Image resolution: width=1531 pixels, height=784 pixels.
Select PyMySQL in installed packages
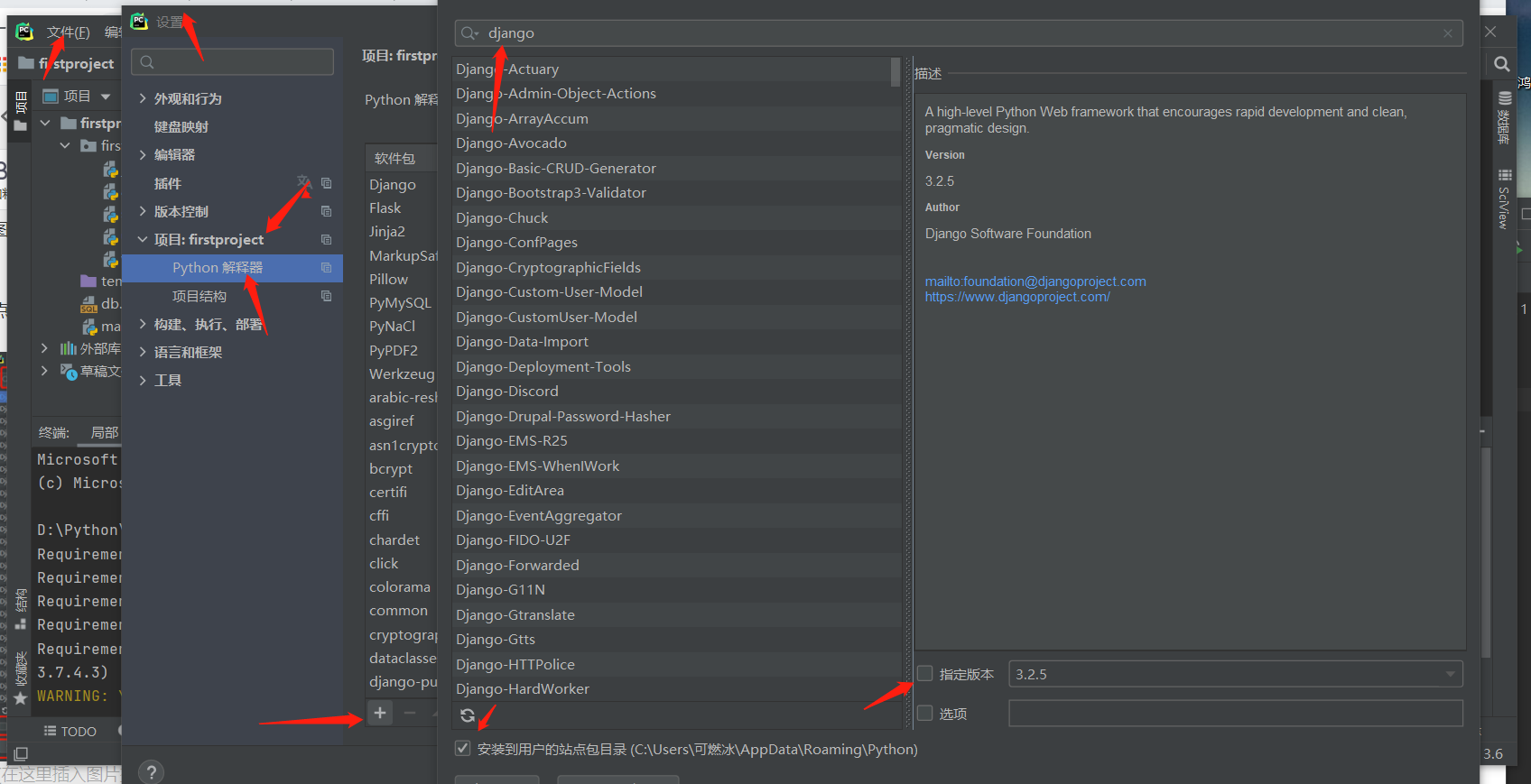[x=402, y=302]
